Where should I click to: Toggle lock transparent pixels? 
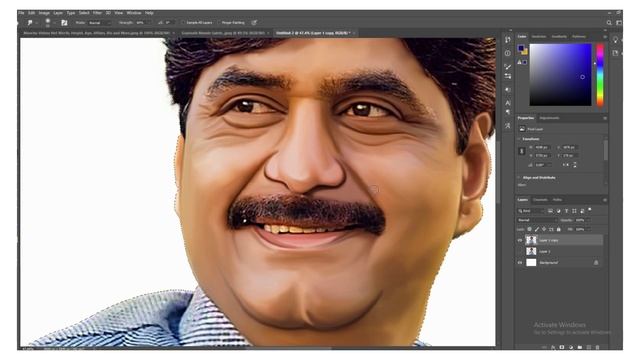(x=529, y=229)
